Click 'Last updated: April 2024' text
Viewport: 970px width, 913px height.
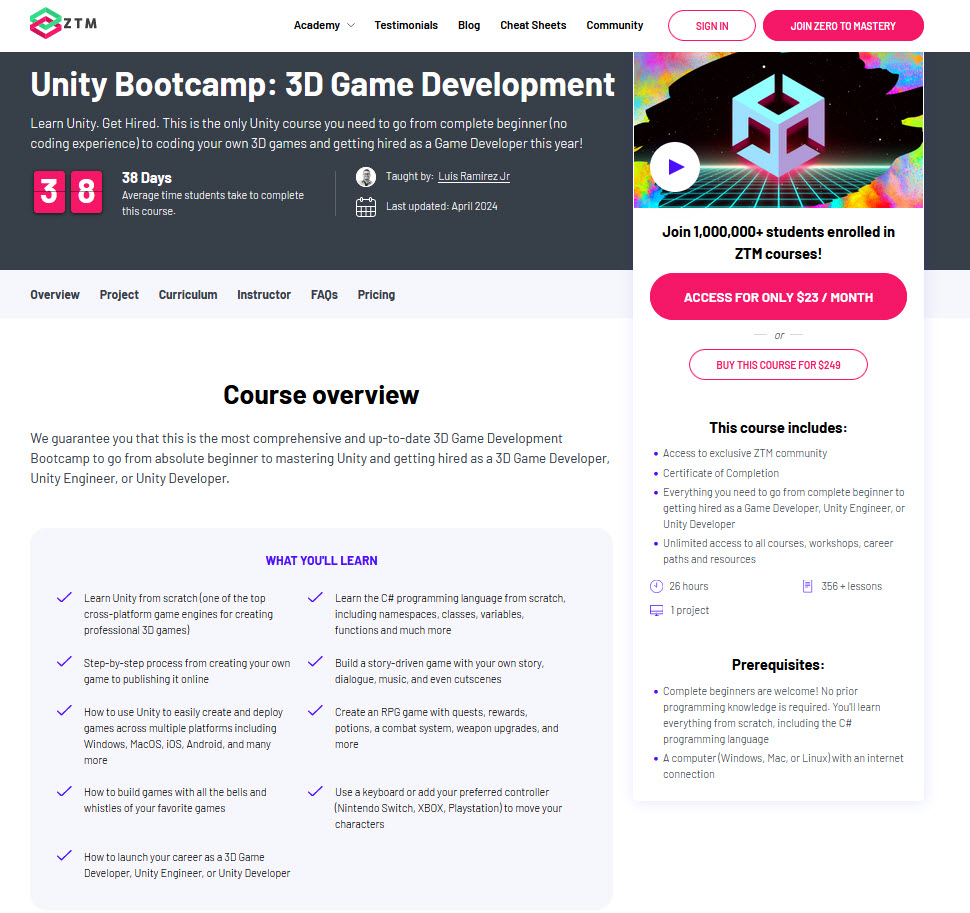coord(442,207)
